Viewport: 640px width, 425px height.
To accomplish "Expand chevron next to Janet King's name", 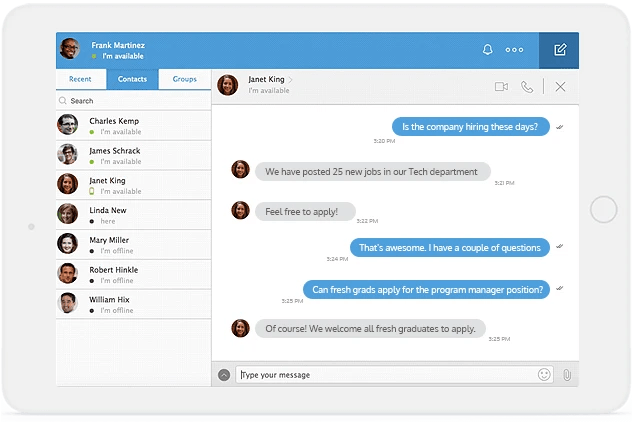I will pyautogui.click(x=291, y=78).
